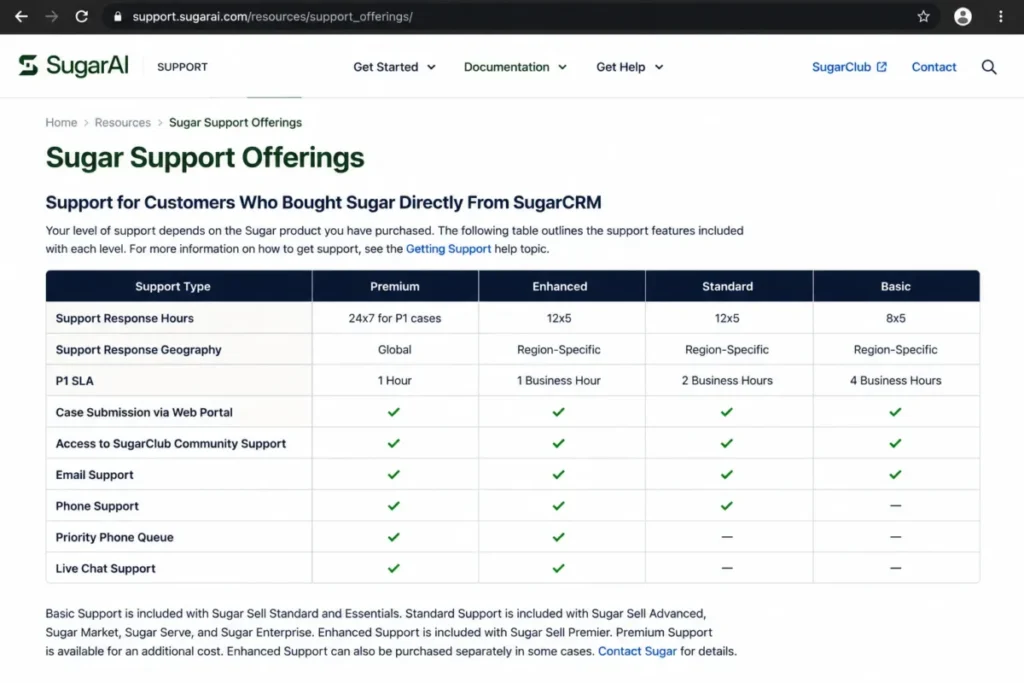1024x683 pixels.
Task: Follow the Contact Sugar link
Action: coord(637,651)
